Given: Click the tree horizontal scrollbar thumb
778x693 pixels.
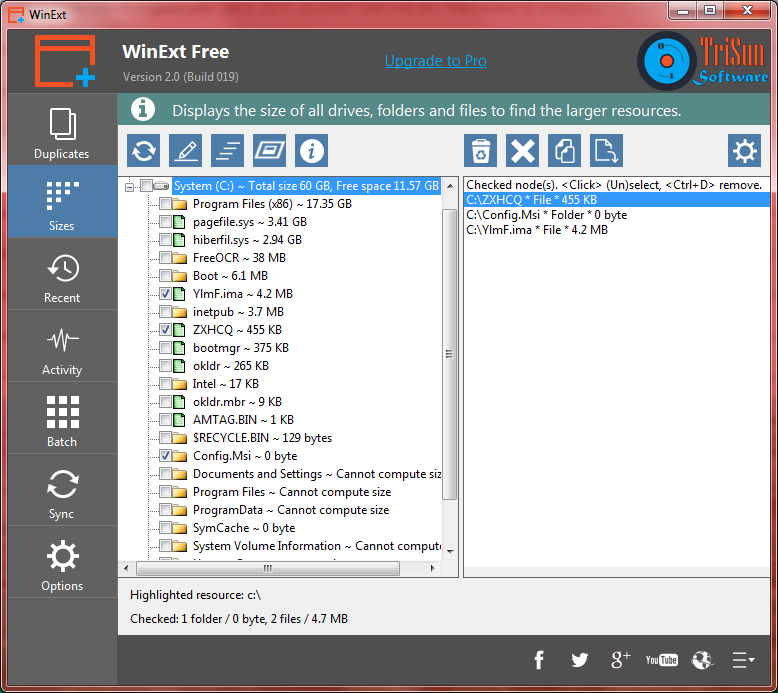Looking at the screenshot, I should (268, 568).
